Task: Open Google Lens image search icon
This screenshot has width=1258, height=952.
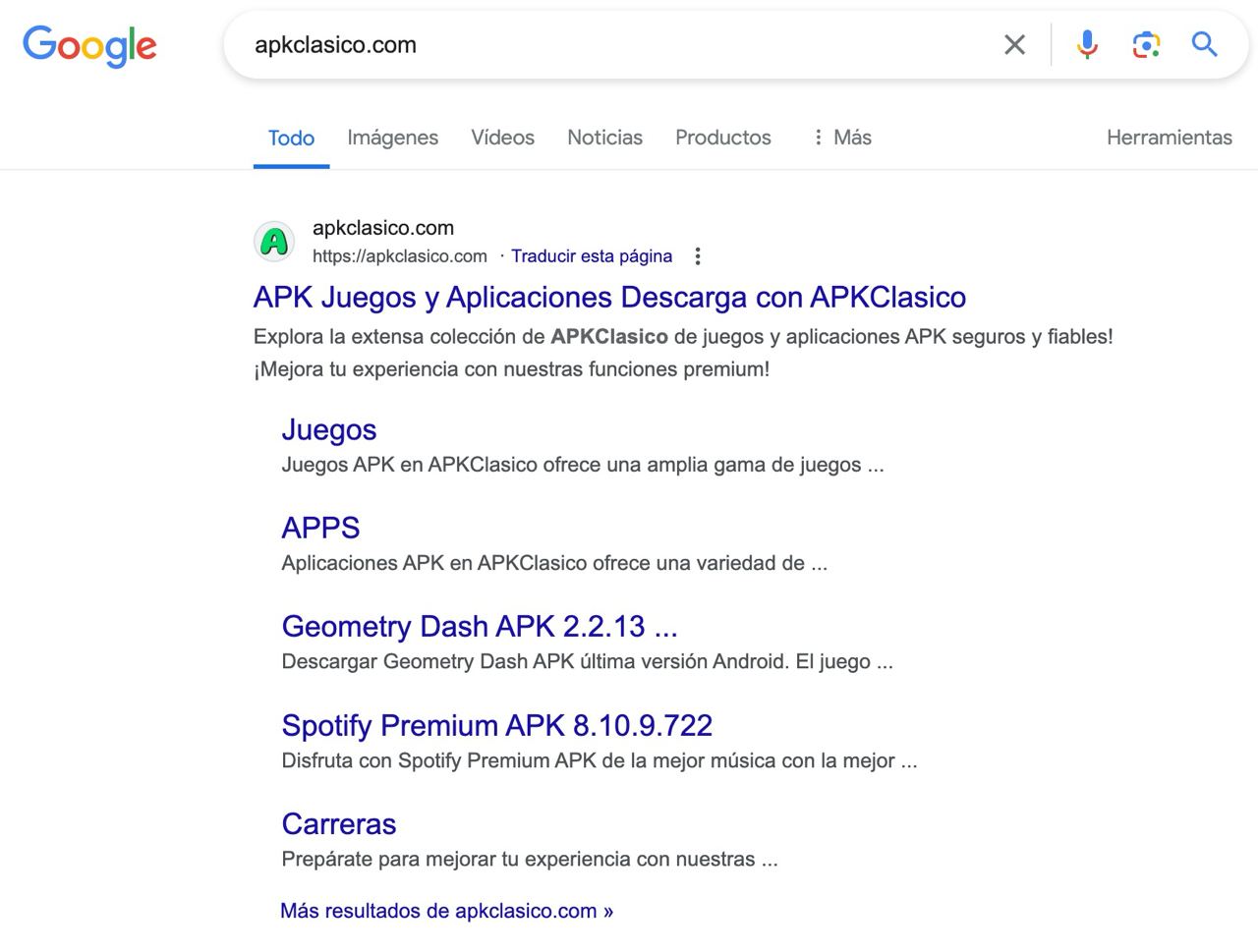Action: (x=1146, y=44)
